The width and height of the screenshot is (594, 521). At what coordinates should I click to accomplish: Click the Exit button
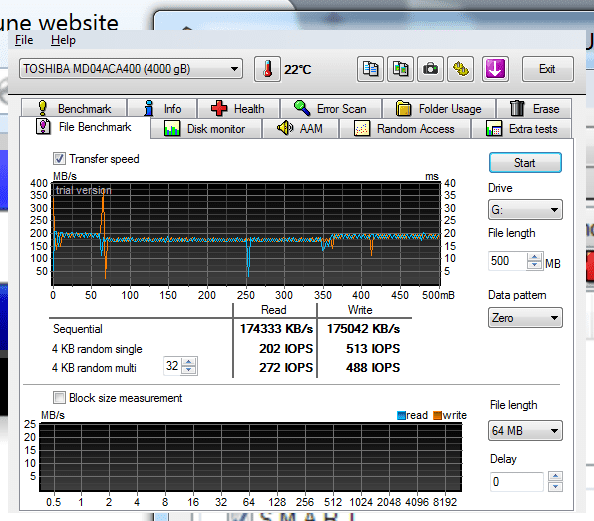point(547,69)
